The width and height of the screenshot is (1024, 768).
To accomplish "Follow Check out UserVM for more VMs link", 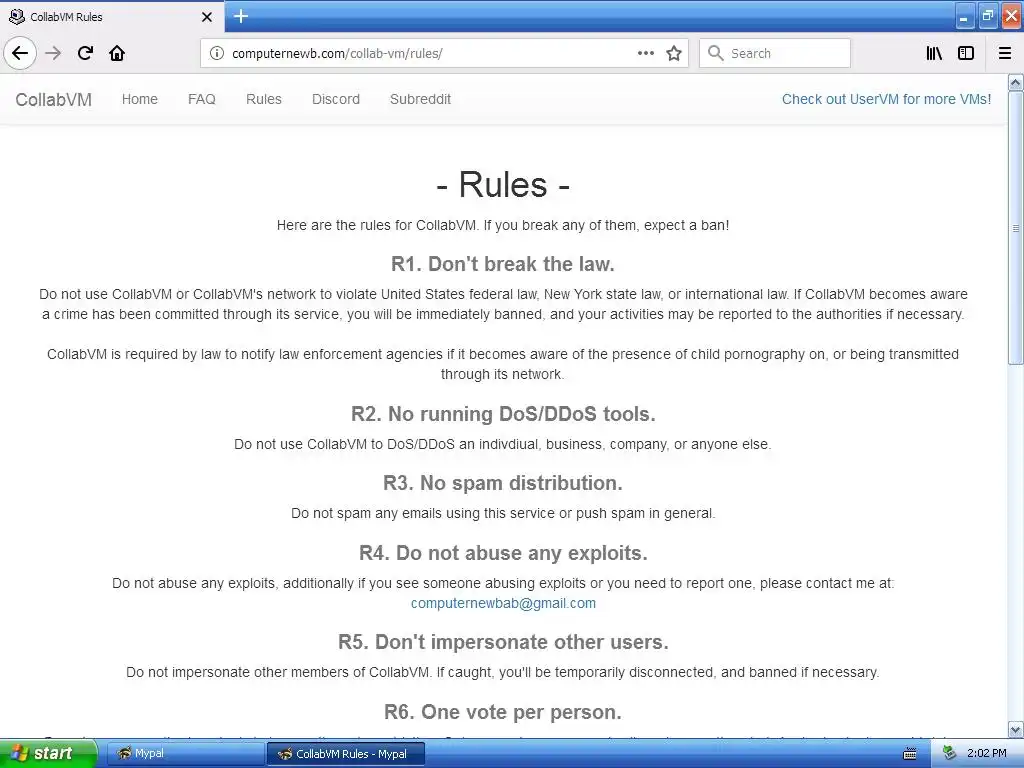I will tap(886, 99).
